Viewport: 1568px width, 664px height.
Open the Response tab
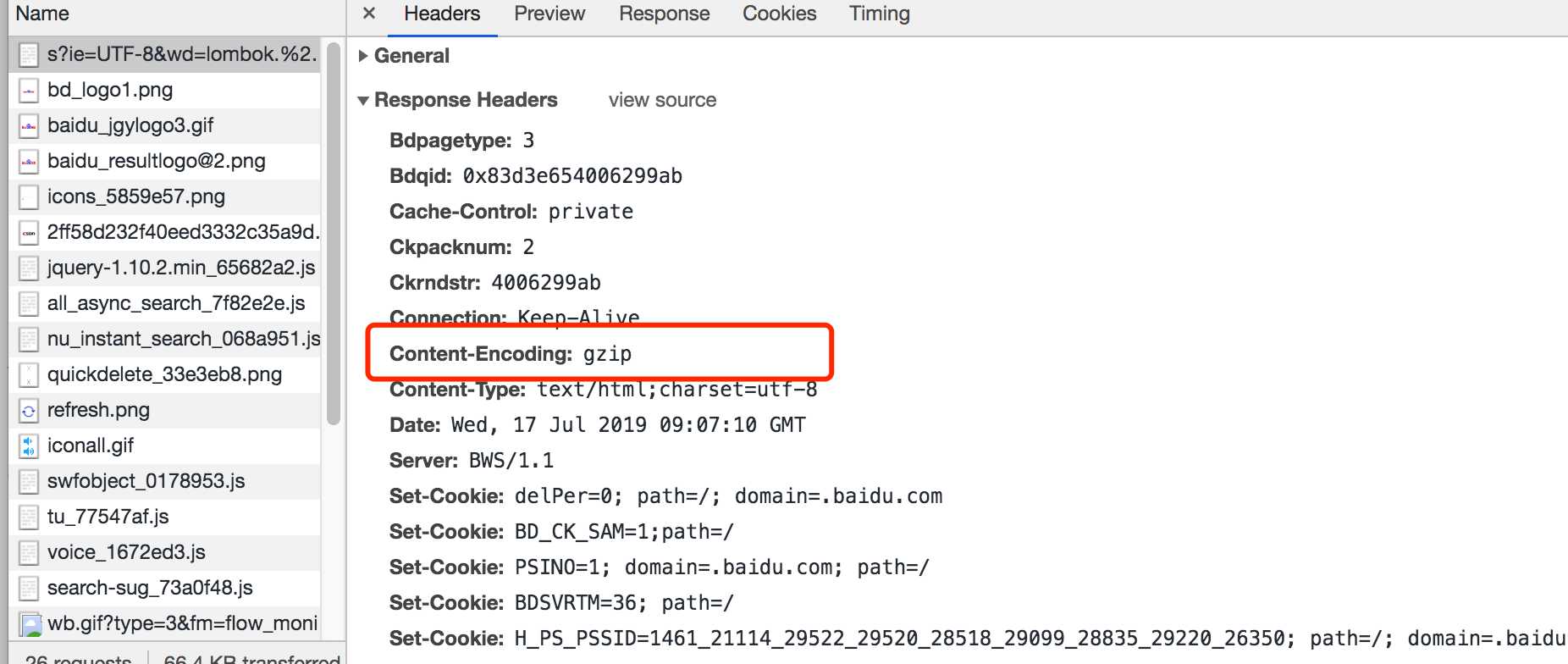pos(665,14)
